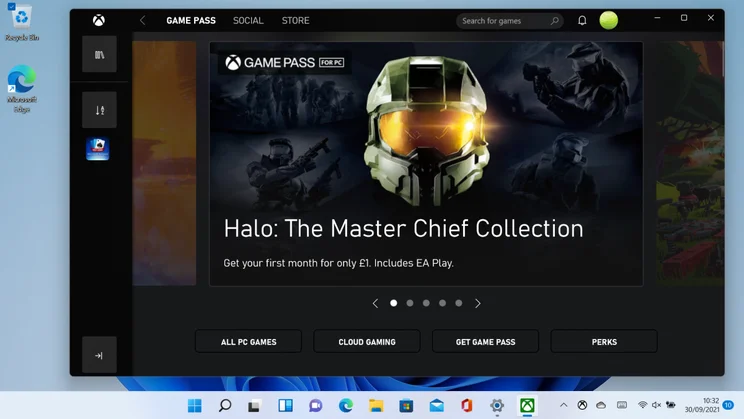This screenshot has width=744, height=419.
Task: Click the PERKS button
Action: (604, 341)
